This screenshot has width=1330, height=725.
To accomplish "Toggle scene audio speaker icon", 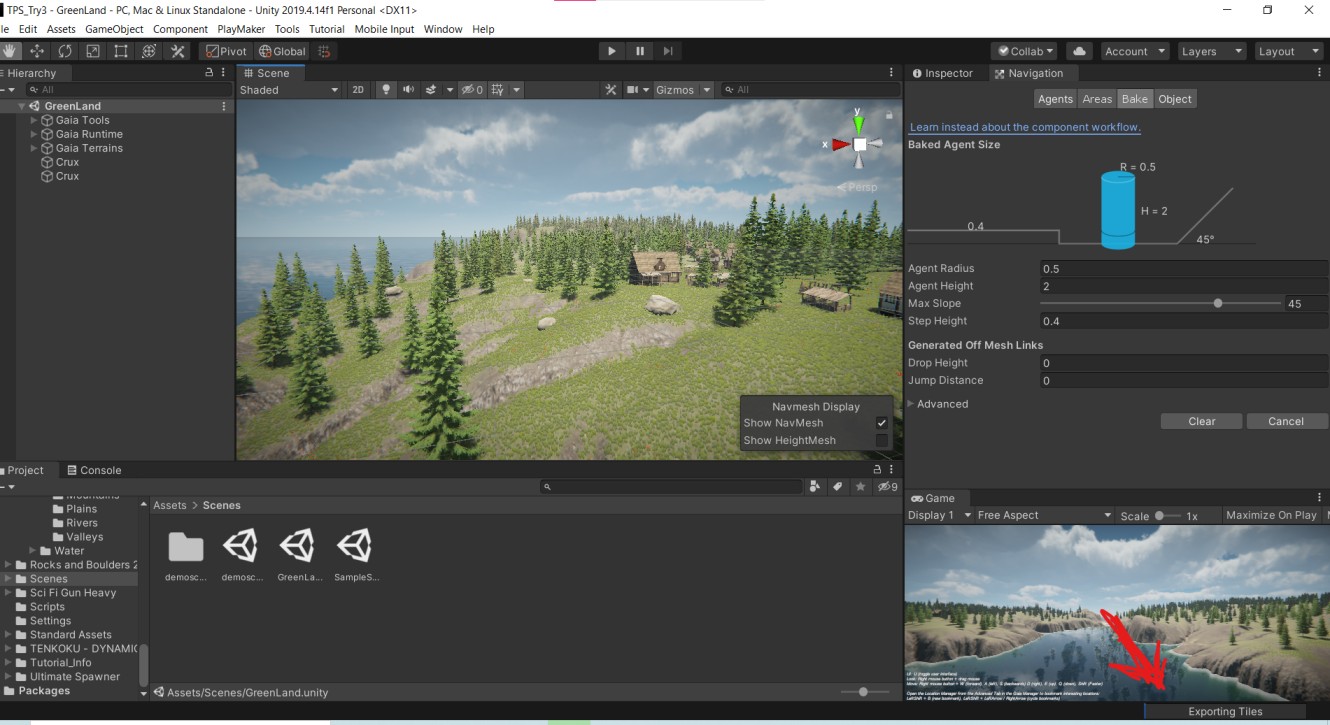I will 408,90.
